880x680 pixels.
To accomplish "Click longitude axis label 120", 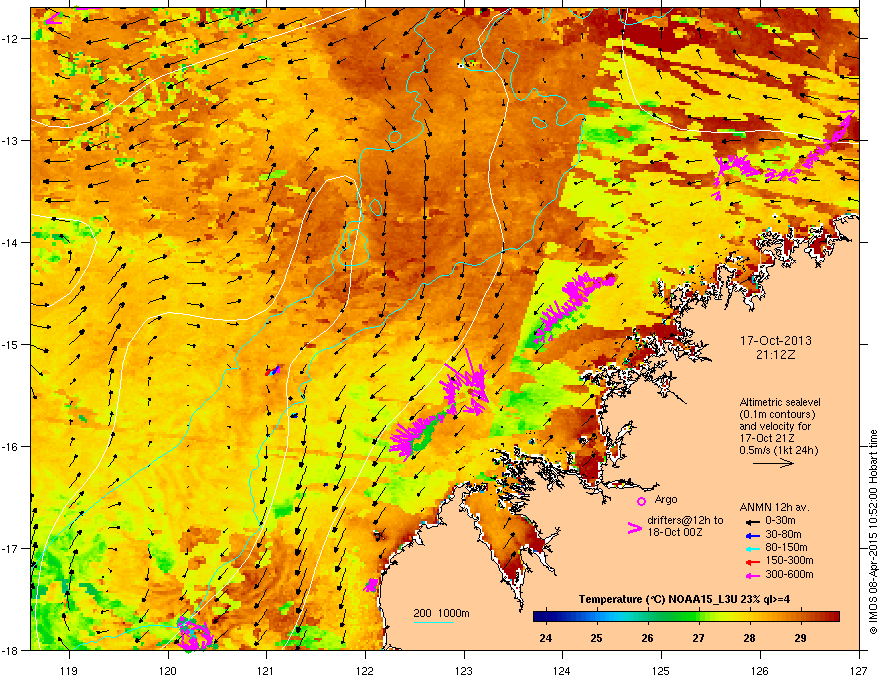I will point(168,670).
